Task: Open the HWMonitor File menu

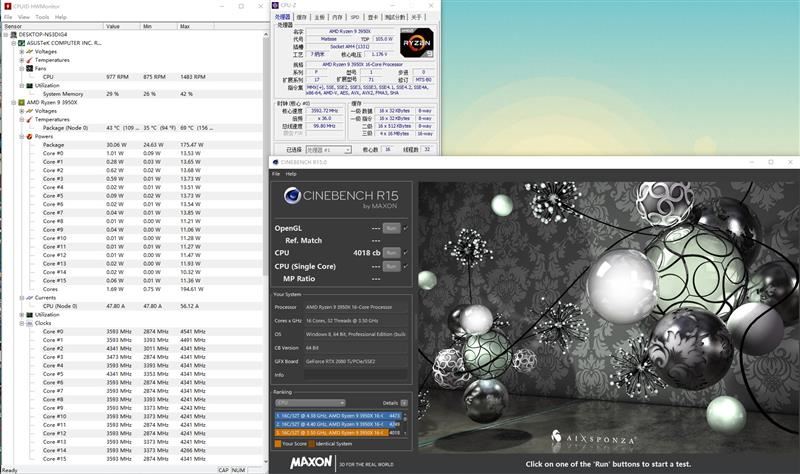Action: (x=8, y=17)
